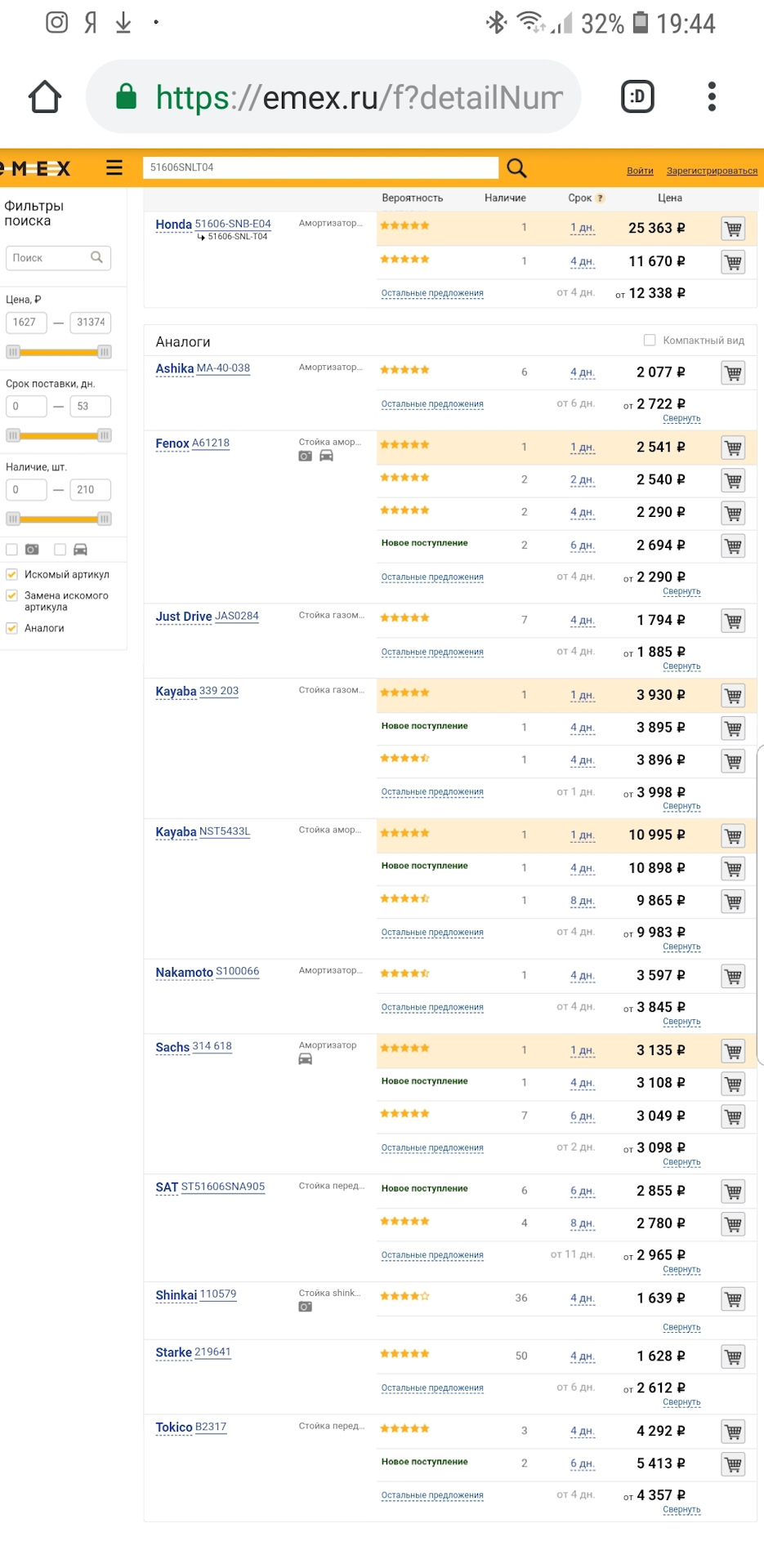This screenshot has height=1568, width=764.
Task: Collapse Ashika offers with Свернуть
Action: click(x=681, y=418)
